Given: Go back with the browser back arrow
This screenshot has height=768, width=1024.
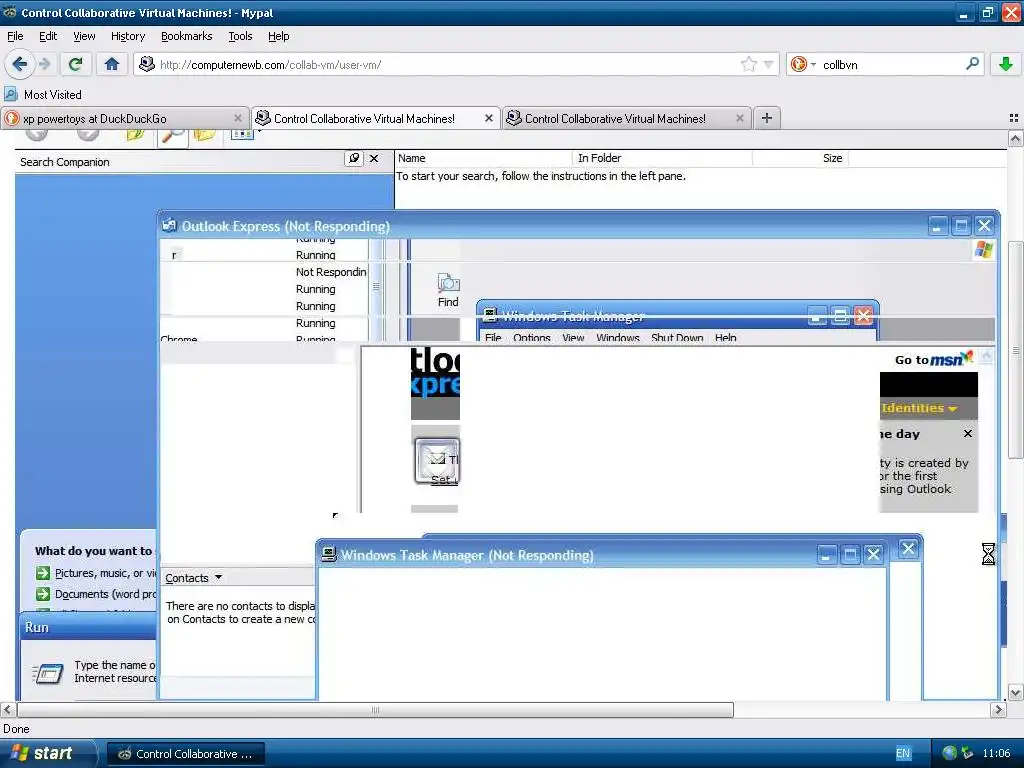Looking at the screenshot, I should coord(19,64).
